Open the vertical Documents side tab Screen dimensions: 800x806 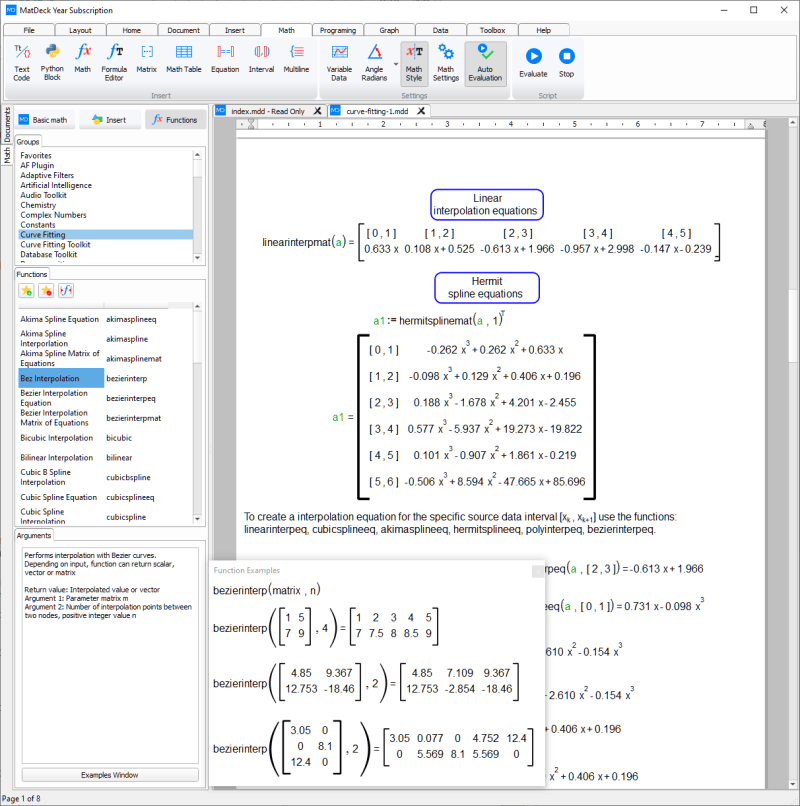pos(7,125)
